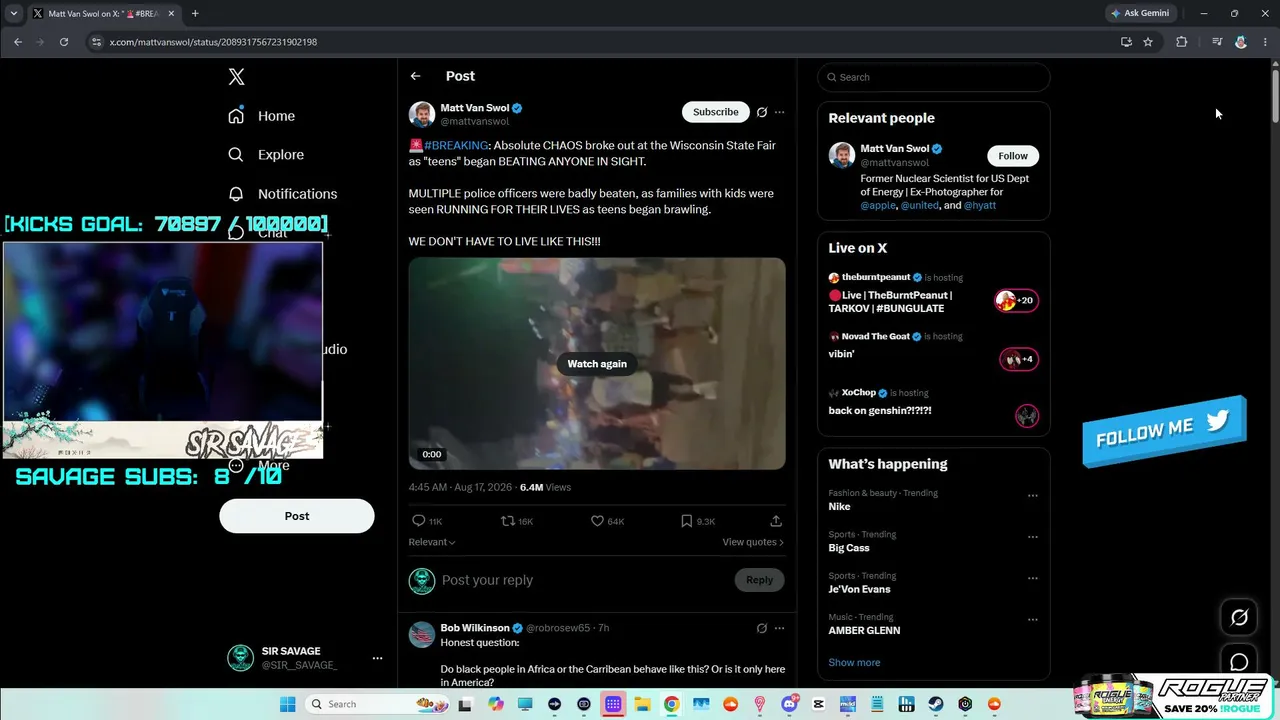1280x720 pixels.
Task: Reload the page in Chrome
Action: tap(64, 42)
